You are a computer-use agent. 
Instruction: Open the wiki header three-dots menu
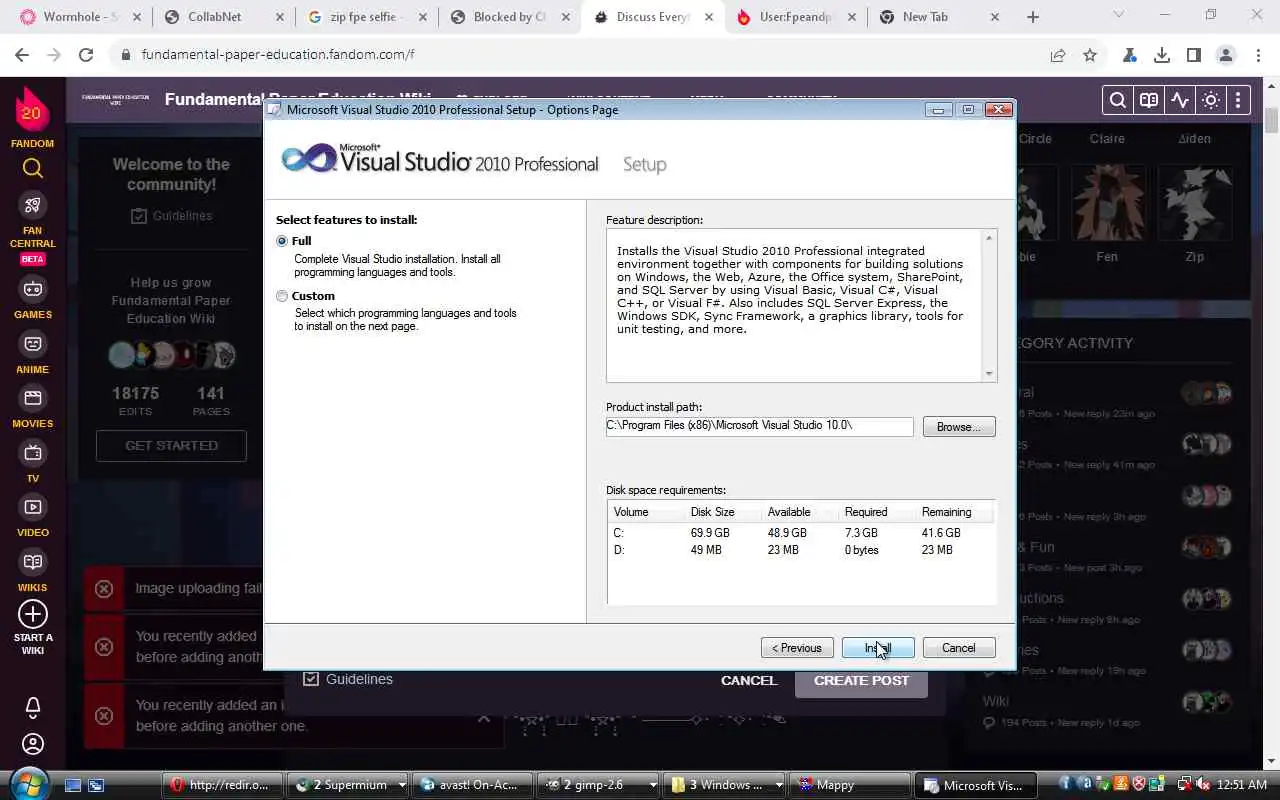[x=1238, y=100]
